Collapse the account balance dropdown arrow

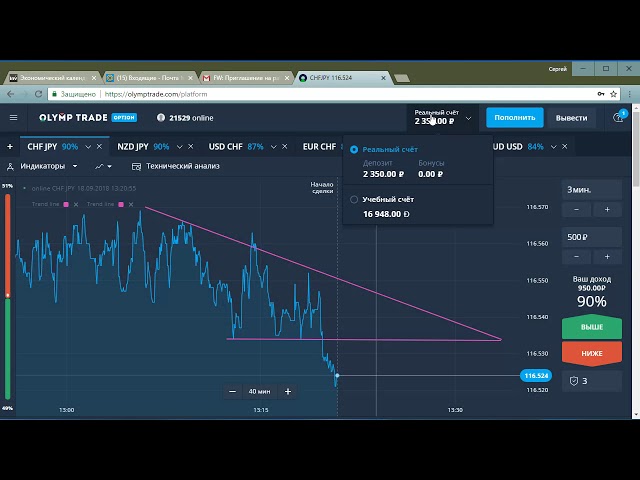point(468,117)
